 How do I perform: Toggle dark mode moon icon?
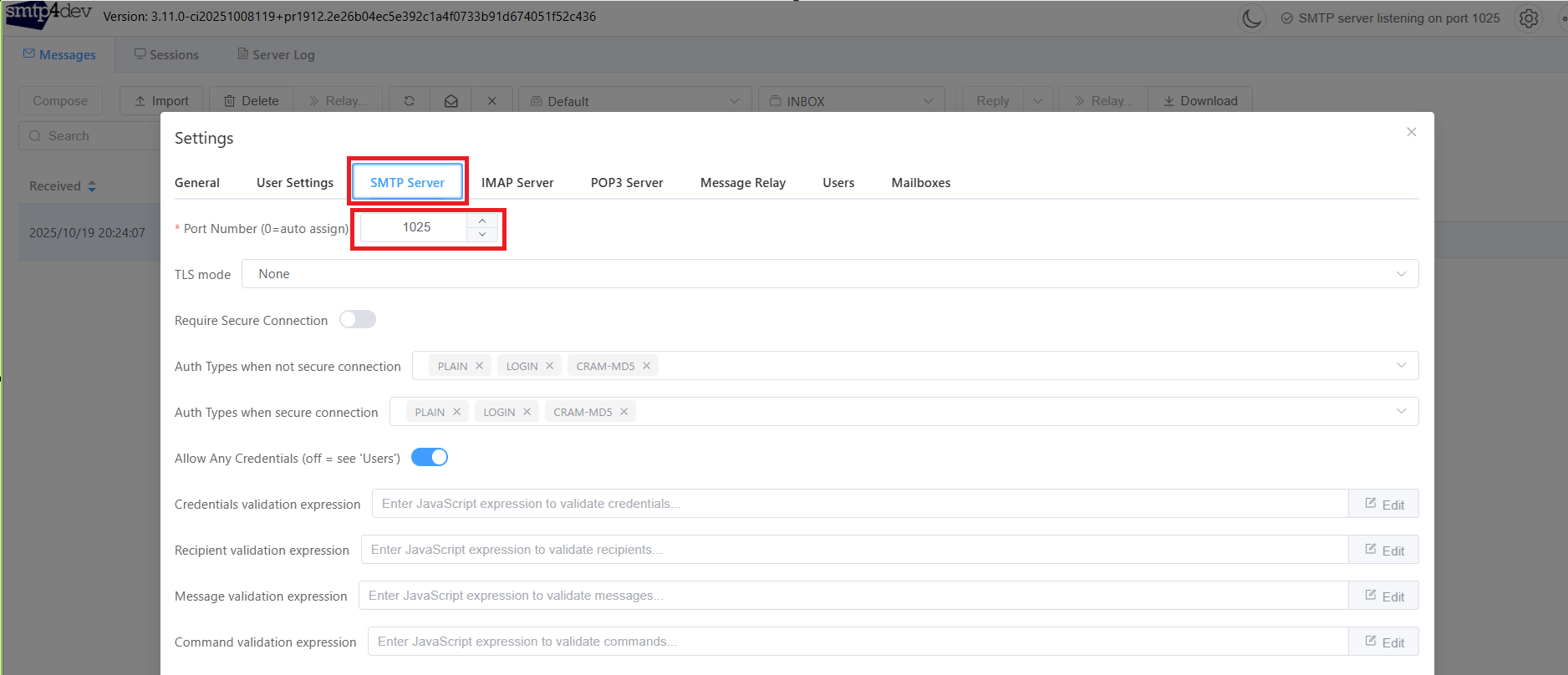(1251, 18)
